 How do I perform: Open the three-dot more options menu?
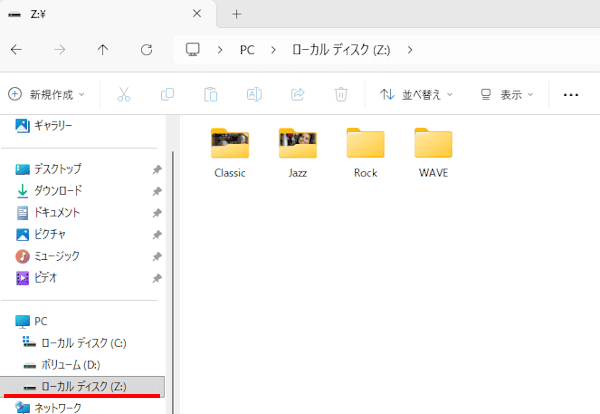(x=571, y=95)
